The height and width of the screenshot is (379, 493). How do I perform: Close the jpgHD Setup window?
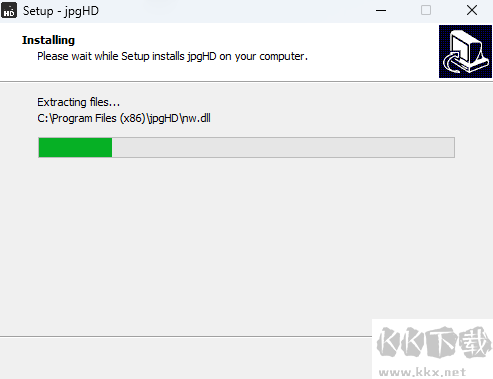coord(472,11)
